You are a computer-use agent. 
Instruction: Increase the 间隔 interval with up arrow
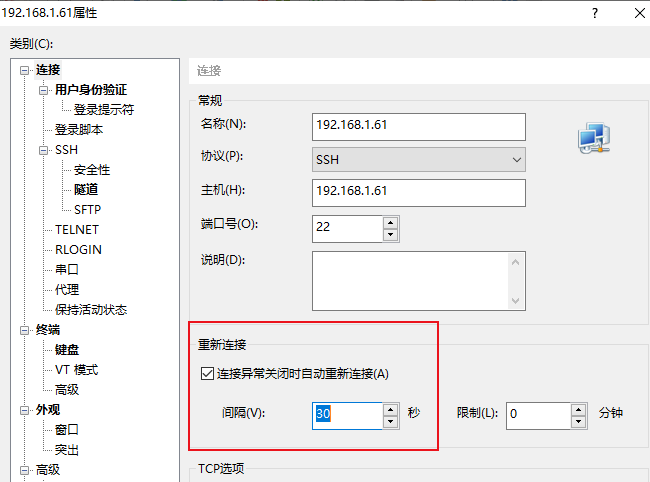point(390,410)
